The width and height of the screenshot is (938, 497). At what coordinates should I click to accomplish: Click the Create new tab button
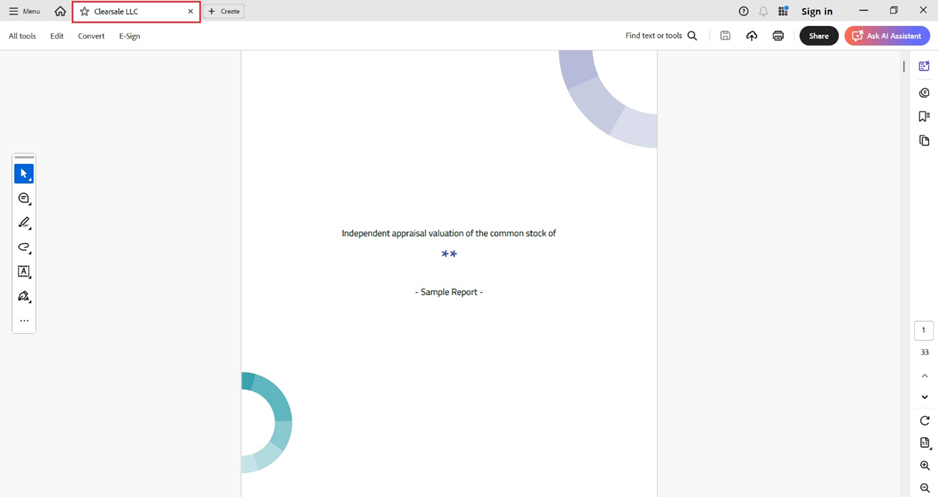coord(224,11)
